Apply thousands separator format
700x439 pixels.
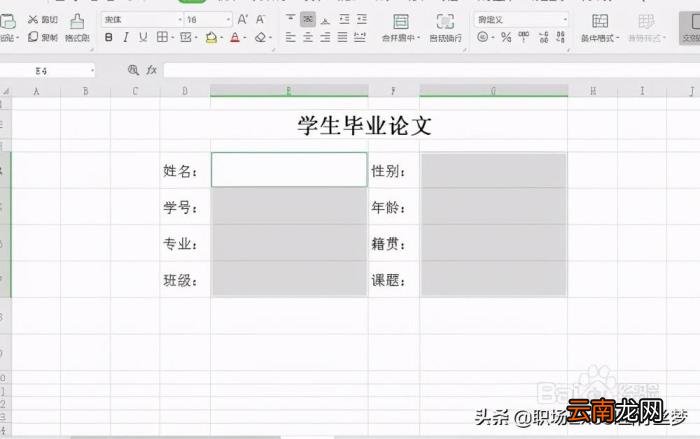pyautogui.click(x=524, y=37)
